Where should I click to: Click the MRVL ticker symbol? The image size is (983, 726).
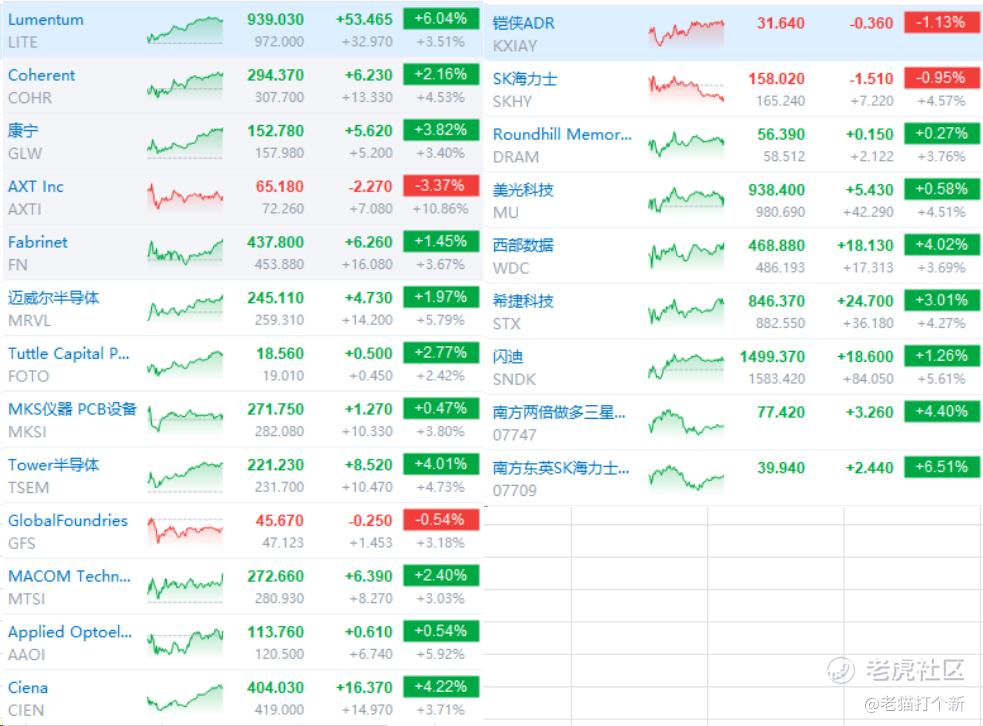pyautogui.click(x=29, y=321)
